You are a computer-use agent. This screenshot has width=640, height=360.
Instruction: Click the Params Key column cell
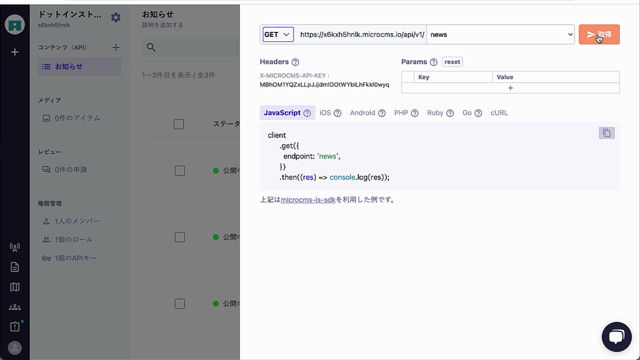[x=453, y=77]
